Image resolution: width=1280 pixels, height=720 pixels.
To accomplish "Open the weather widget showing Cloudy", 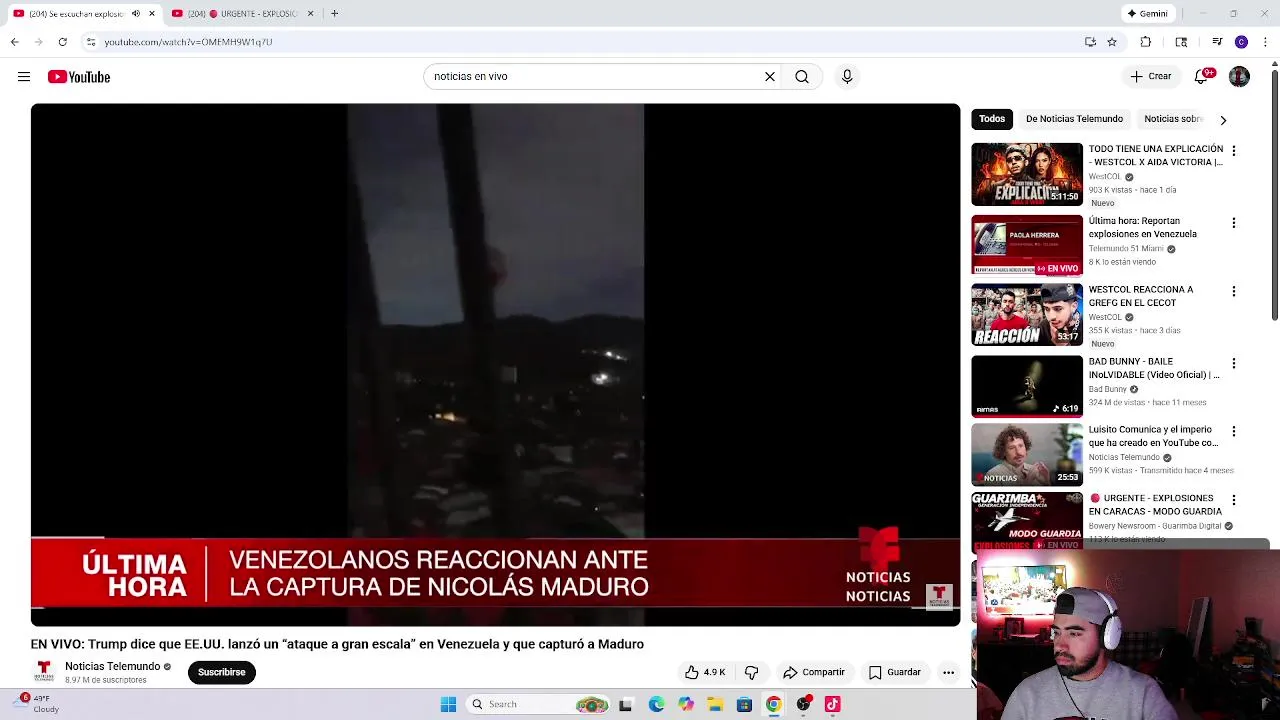I will click(38, 704).
